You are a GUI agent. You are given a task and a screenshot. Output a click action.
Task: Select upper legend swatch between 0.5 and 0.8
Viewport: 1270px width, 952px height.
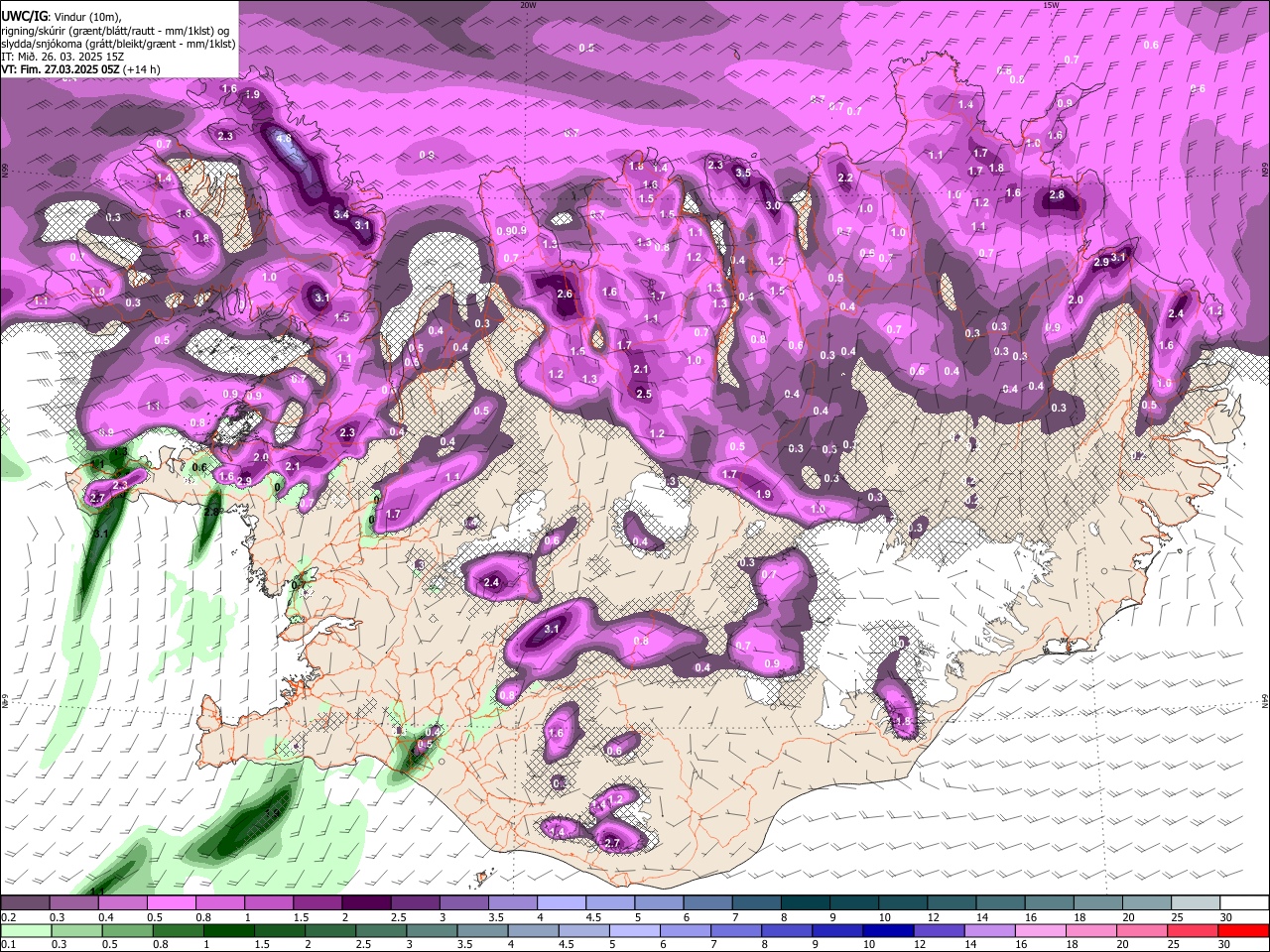(172, 903)
